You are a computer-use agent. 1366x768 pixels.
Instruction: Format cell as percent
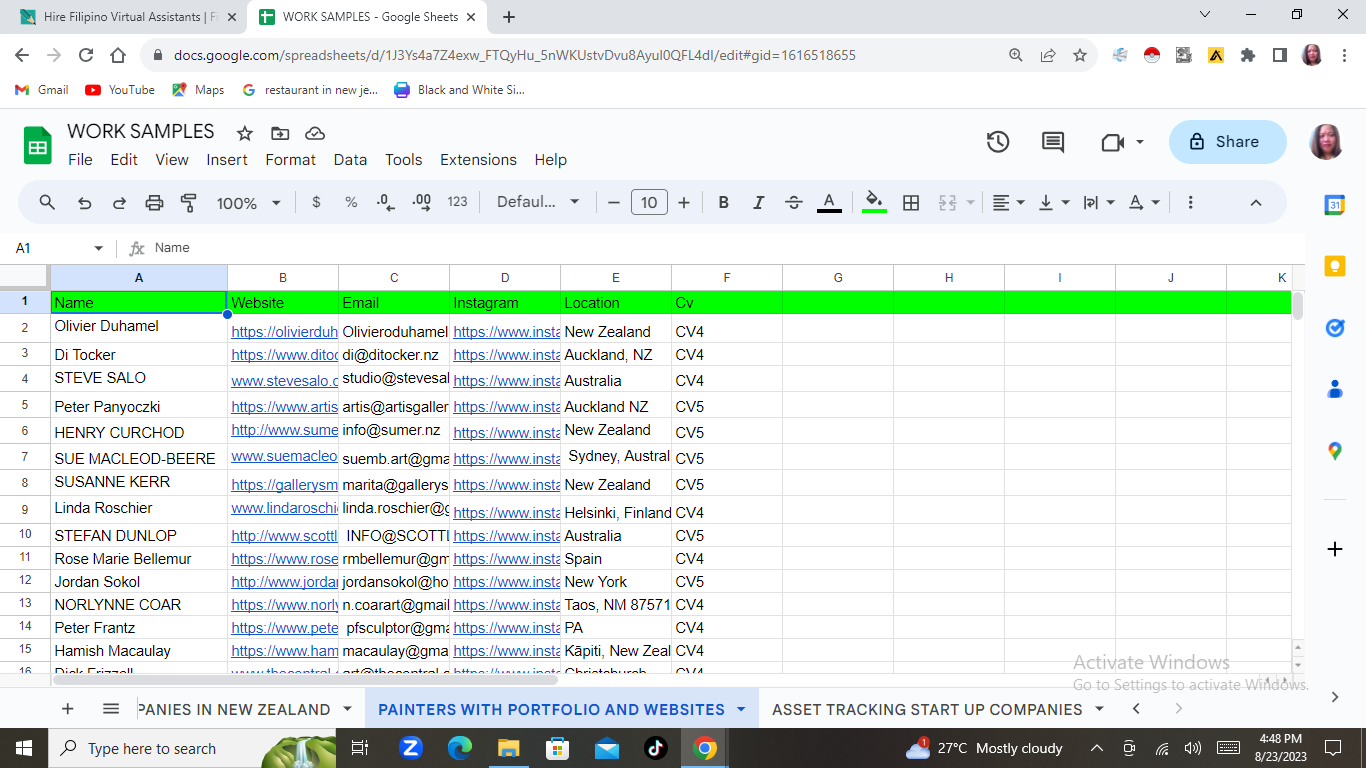click(351, 202)
